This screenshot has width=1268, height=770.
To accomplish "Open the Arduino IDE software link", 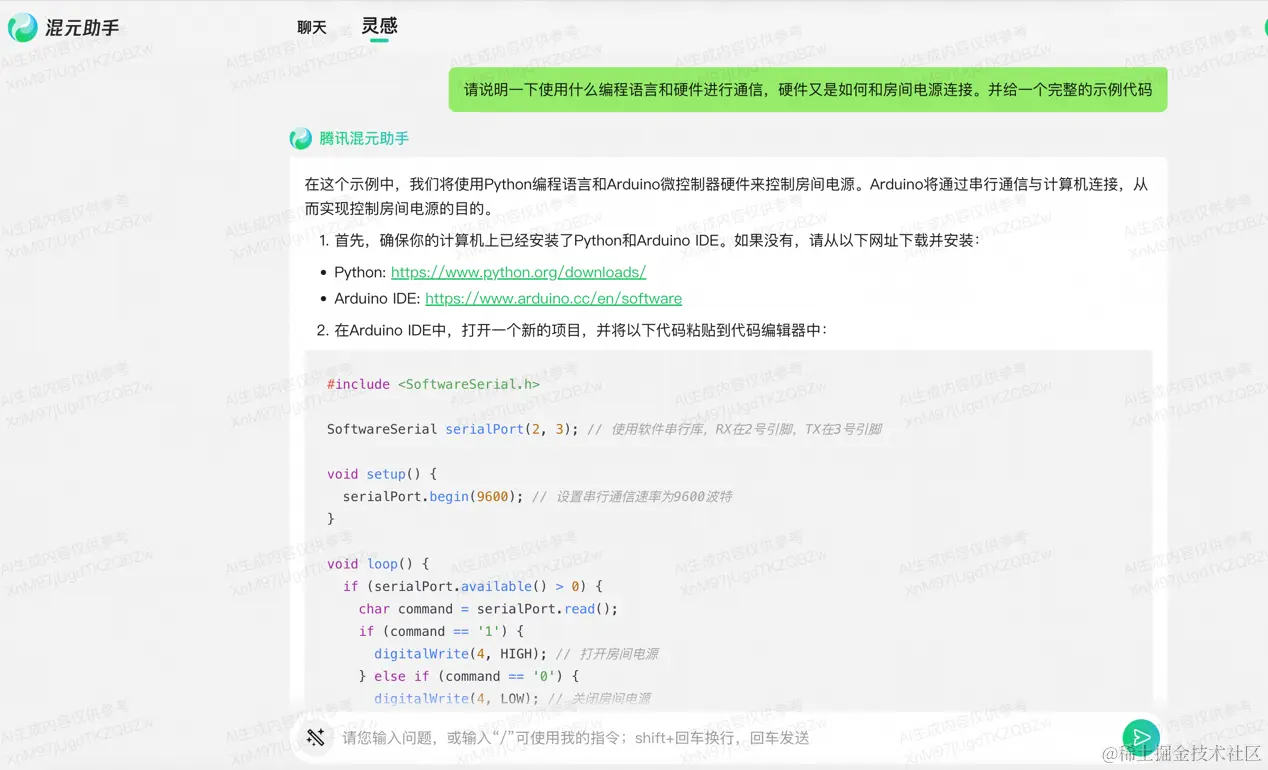I will click(554, 298).
